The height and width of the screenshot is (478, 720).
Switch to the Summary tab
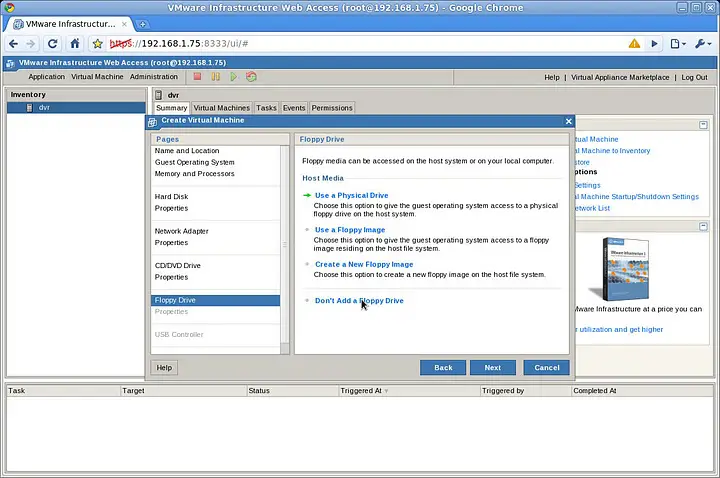(171, 108)
